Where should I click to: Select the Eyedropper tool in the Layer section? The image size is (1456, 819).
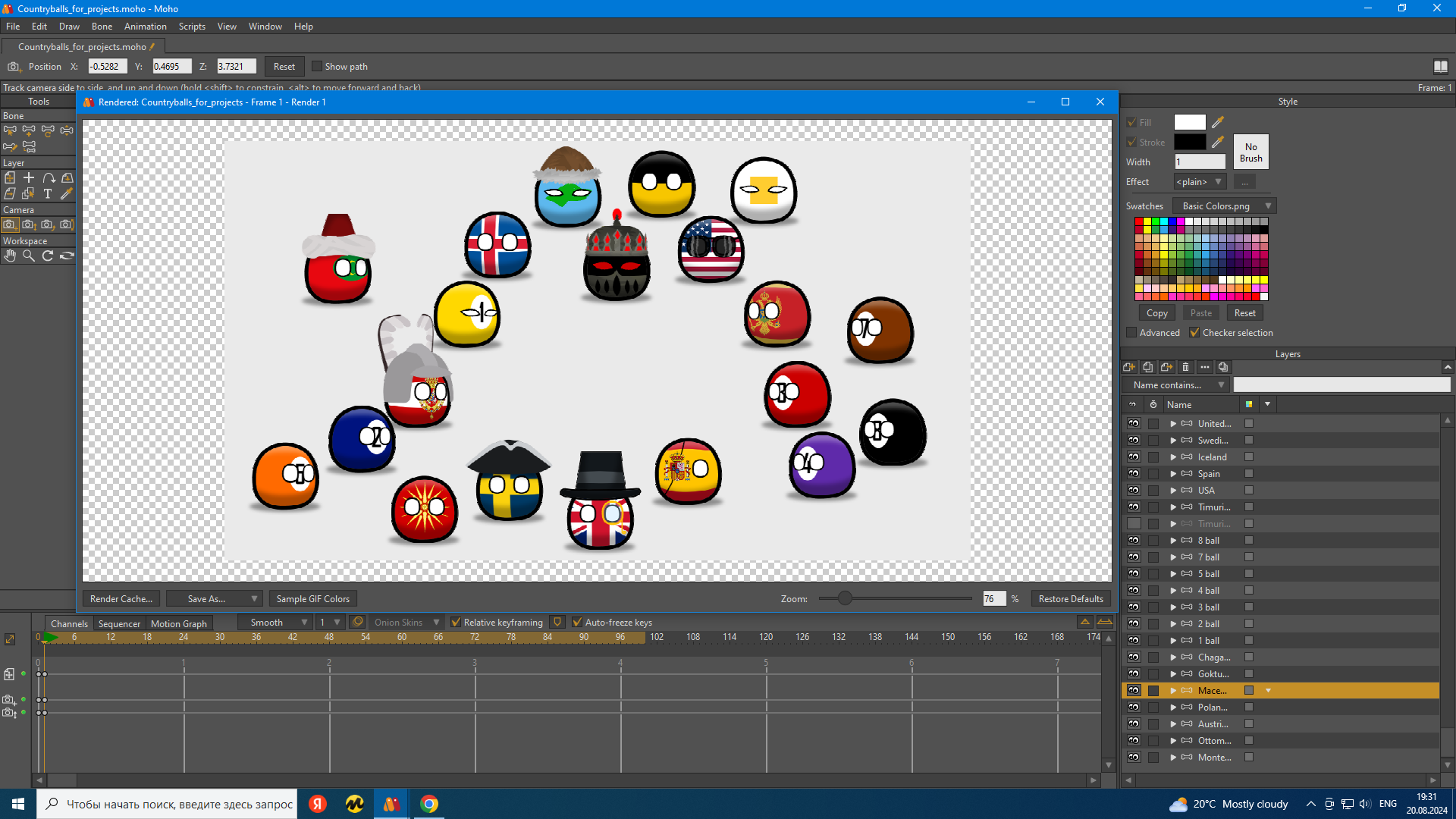coord(66,193)
